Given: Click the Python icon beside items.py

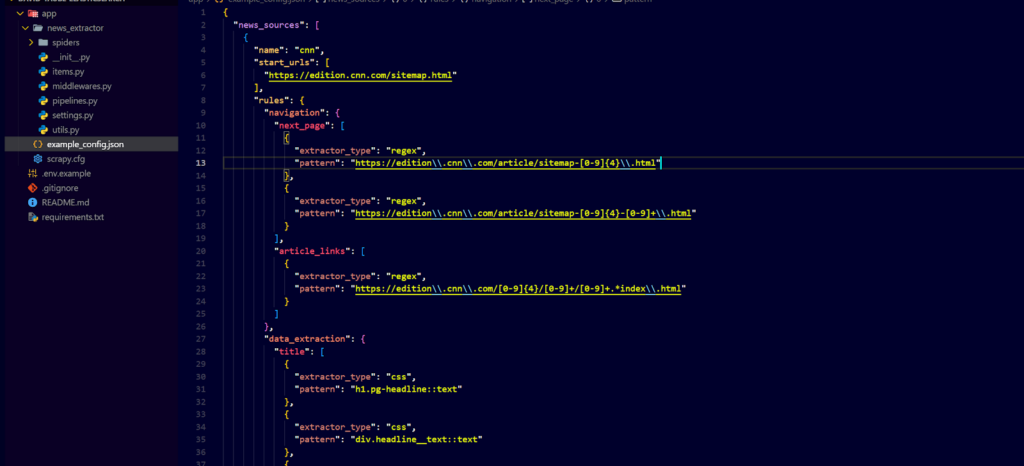Looking at the screenshot, I should pos(43,72).
